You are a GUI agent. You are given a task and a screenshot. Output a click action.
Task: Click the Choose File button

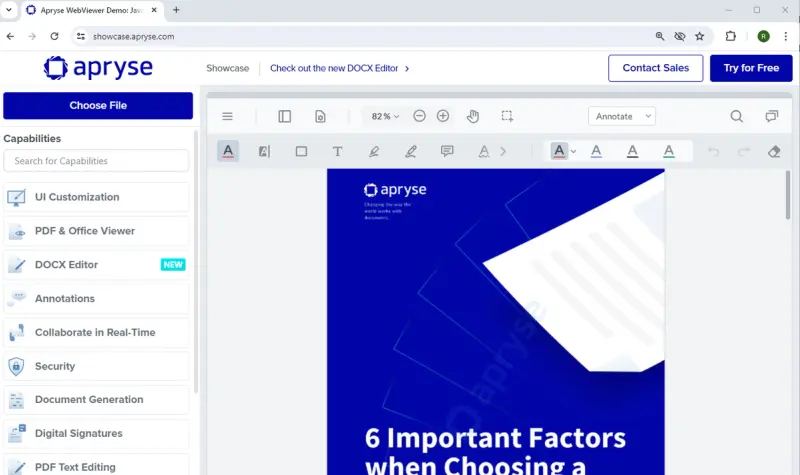click(98, 106)
